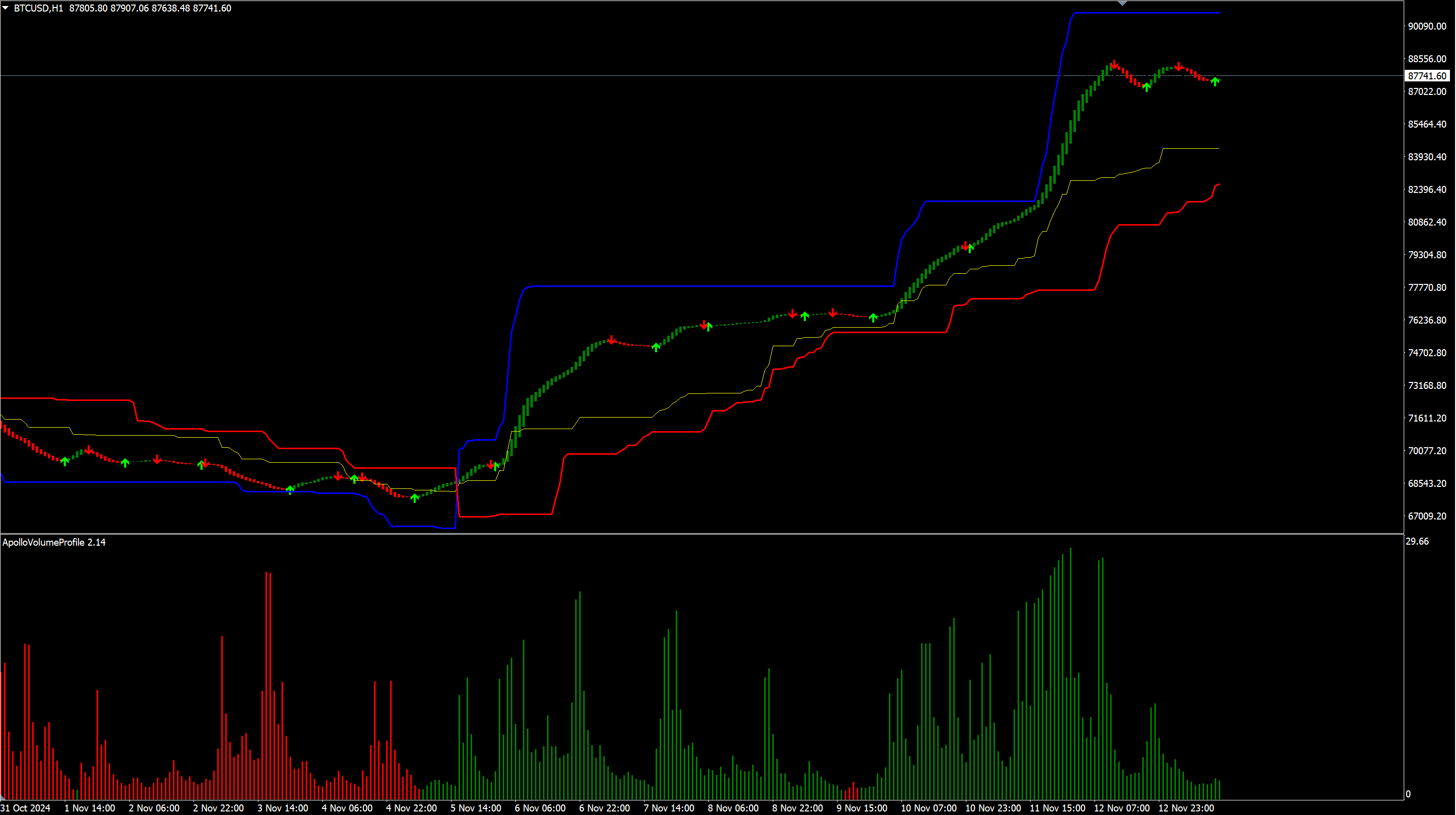Click the 68543.20 price axis label

(x=1427, y=484)
